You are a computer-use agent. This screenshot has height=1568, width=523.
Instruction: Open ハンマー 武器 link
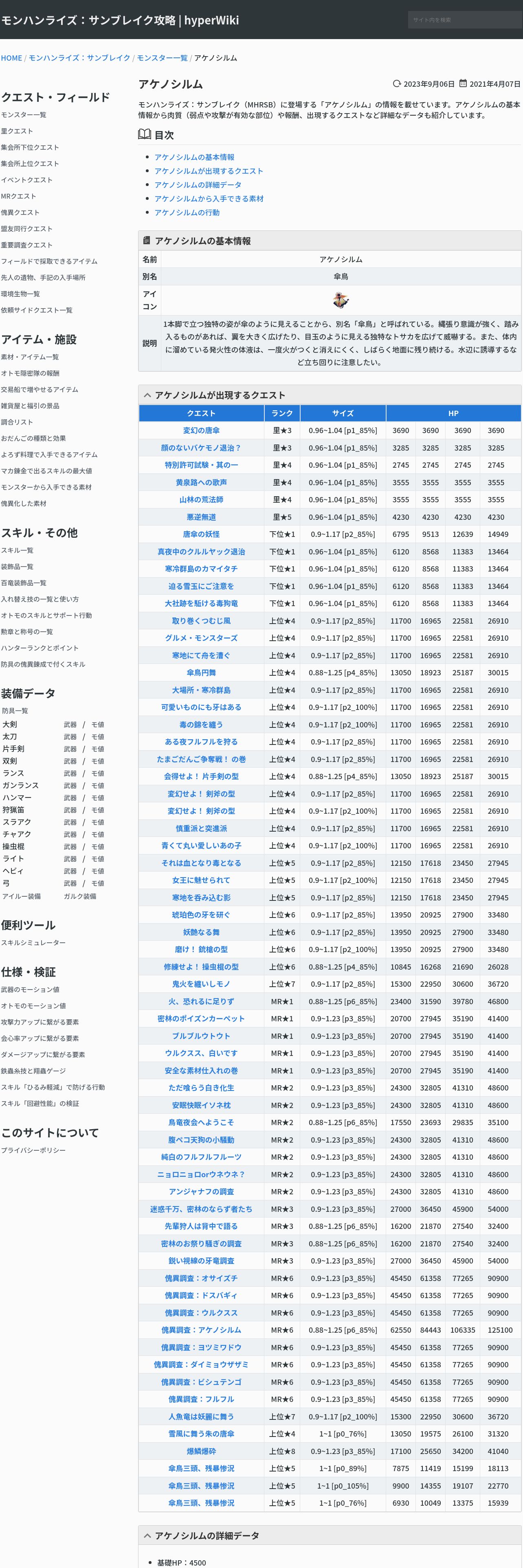[70, 797]
